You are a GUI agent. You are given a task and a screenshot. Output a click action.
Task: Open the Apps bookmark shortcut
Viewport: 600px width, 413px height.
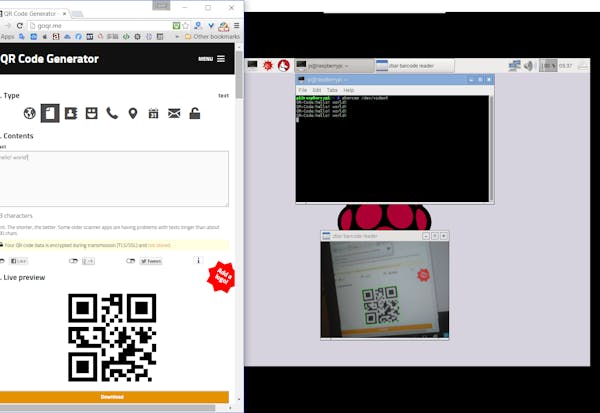(x=7, y=37)
